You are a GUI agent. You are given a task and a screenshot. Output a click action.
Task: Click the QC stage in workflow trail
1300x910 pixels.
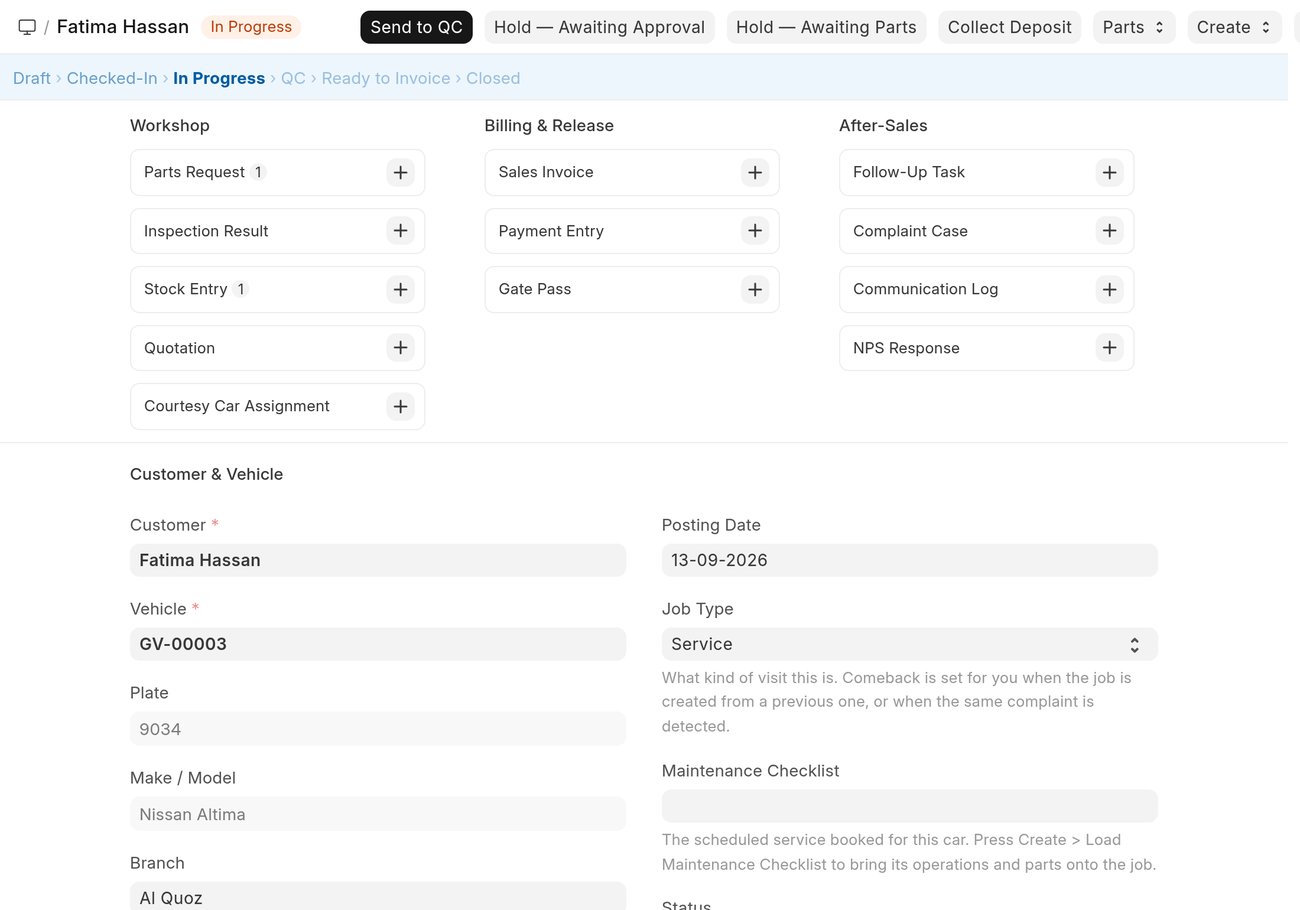coord(293,78)
